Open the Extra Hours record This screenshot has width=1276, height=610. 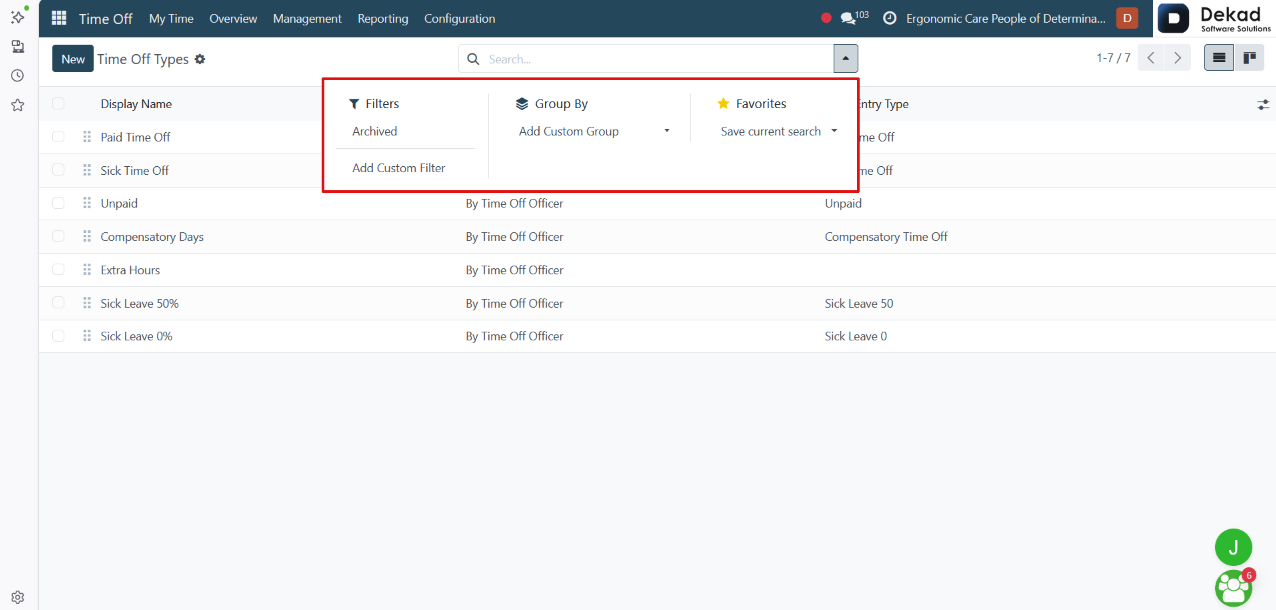[130, 270]
